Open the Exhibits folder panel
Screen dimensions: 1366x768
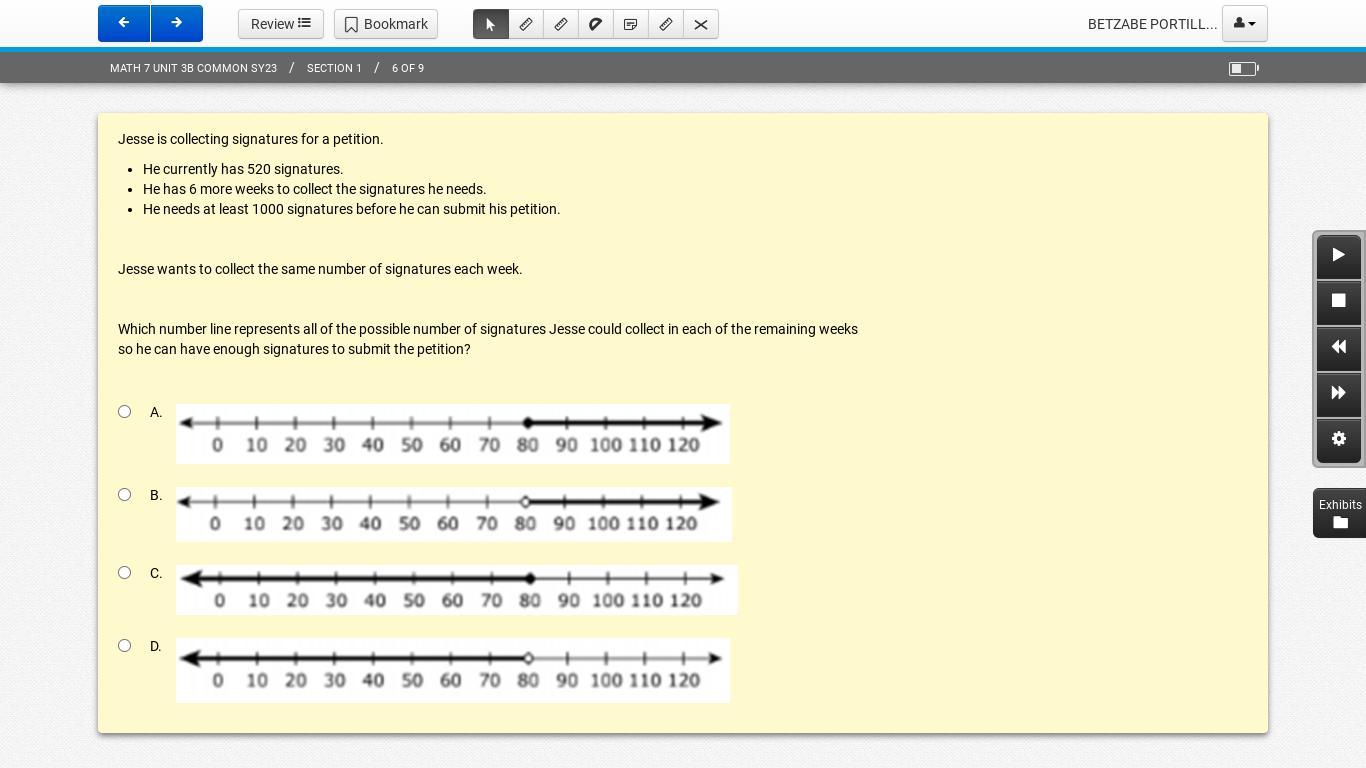1339,513
